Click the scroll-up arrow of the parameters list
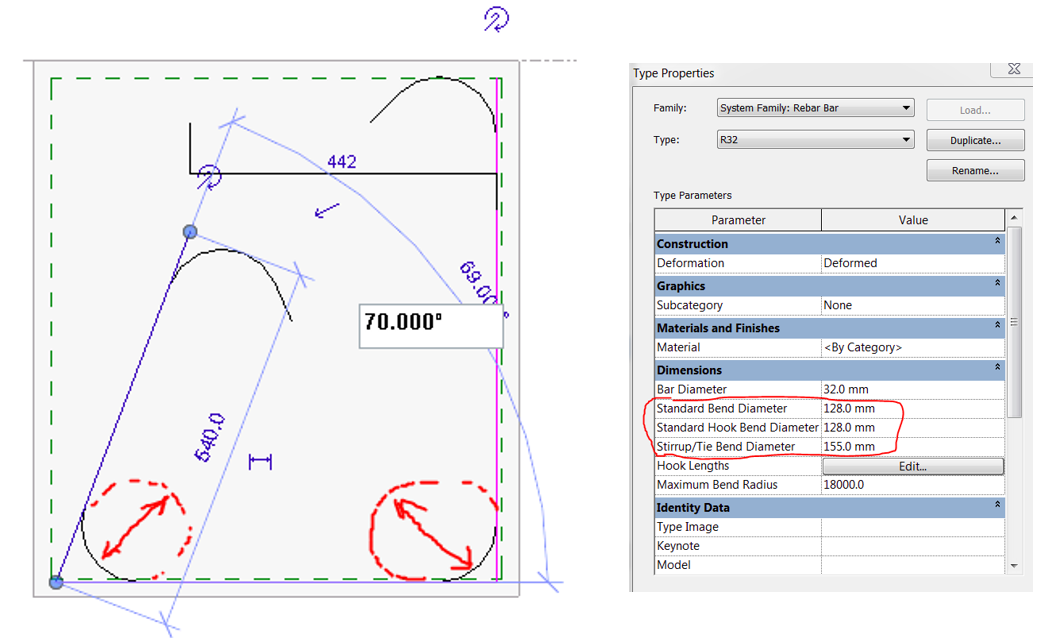Screen dimensions: 1057x638 click(x=1013, y=219)
